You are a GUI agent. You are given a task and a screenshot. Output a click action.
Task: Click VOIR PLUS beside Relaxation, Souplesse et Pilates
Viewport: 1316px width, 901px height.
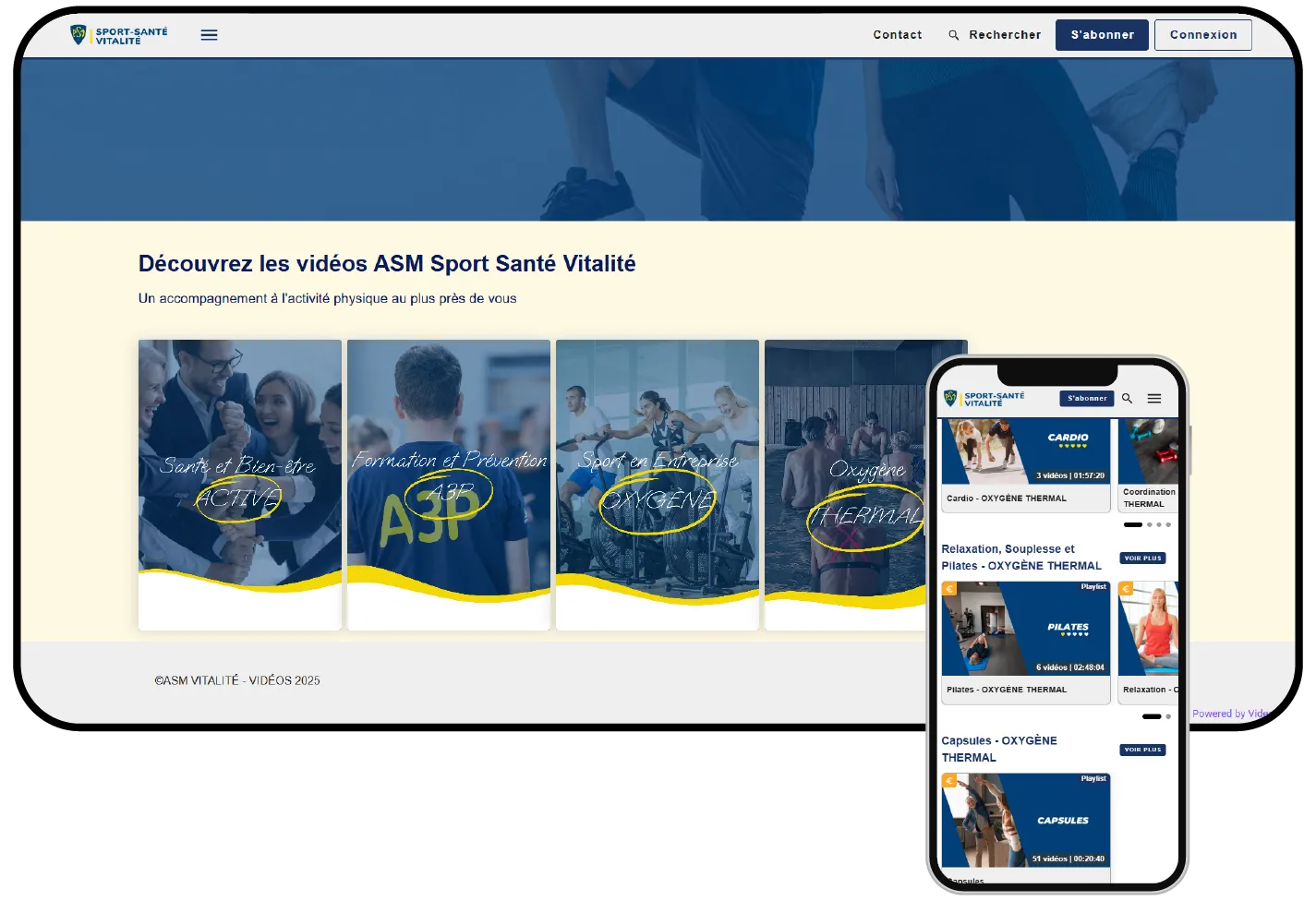1143,558
